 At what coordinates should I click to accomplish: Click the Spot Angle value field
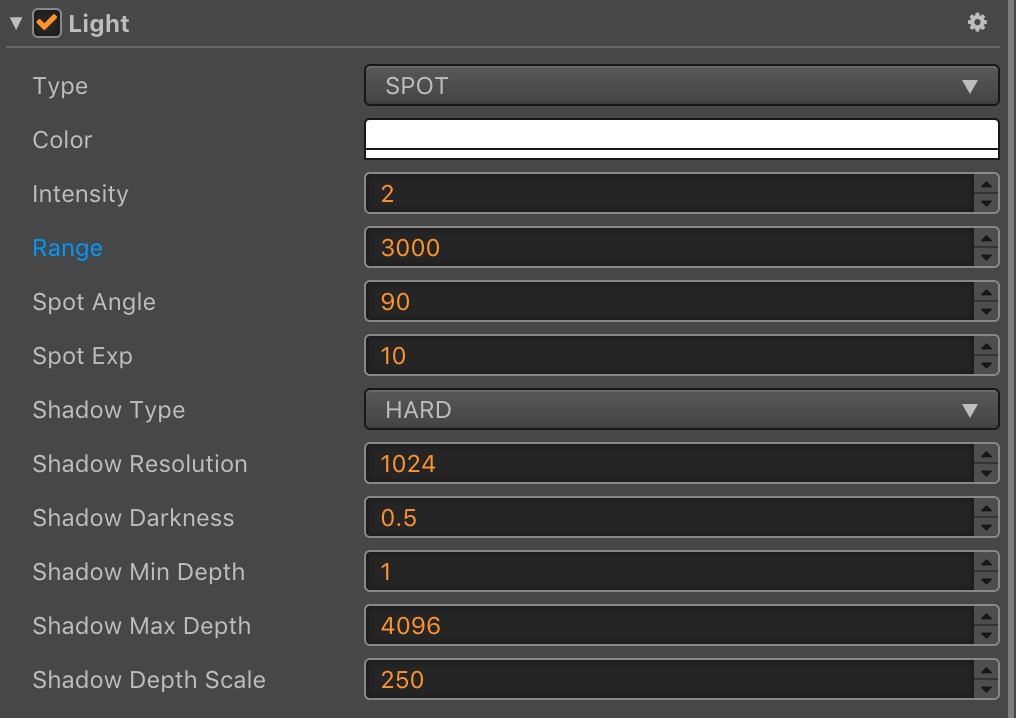(669, 301)
